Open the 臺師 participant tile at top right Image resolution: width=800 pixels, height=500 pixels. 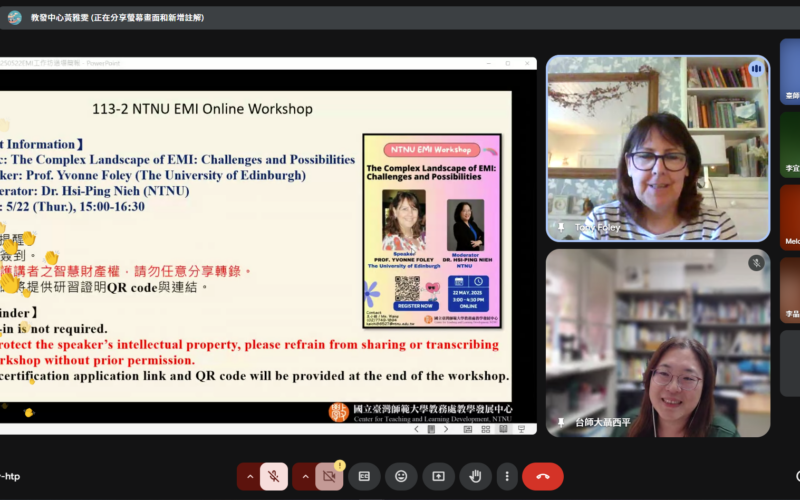click(x=790, y=71)
